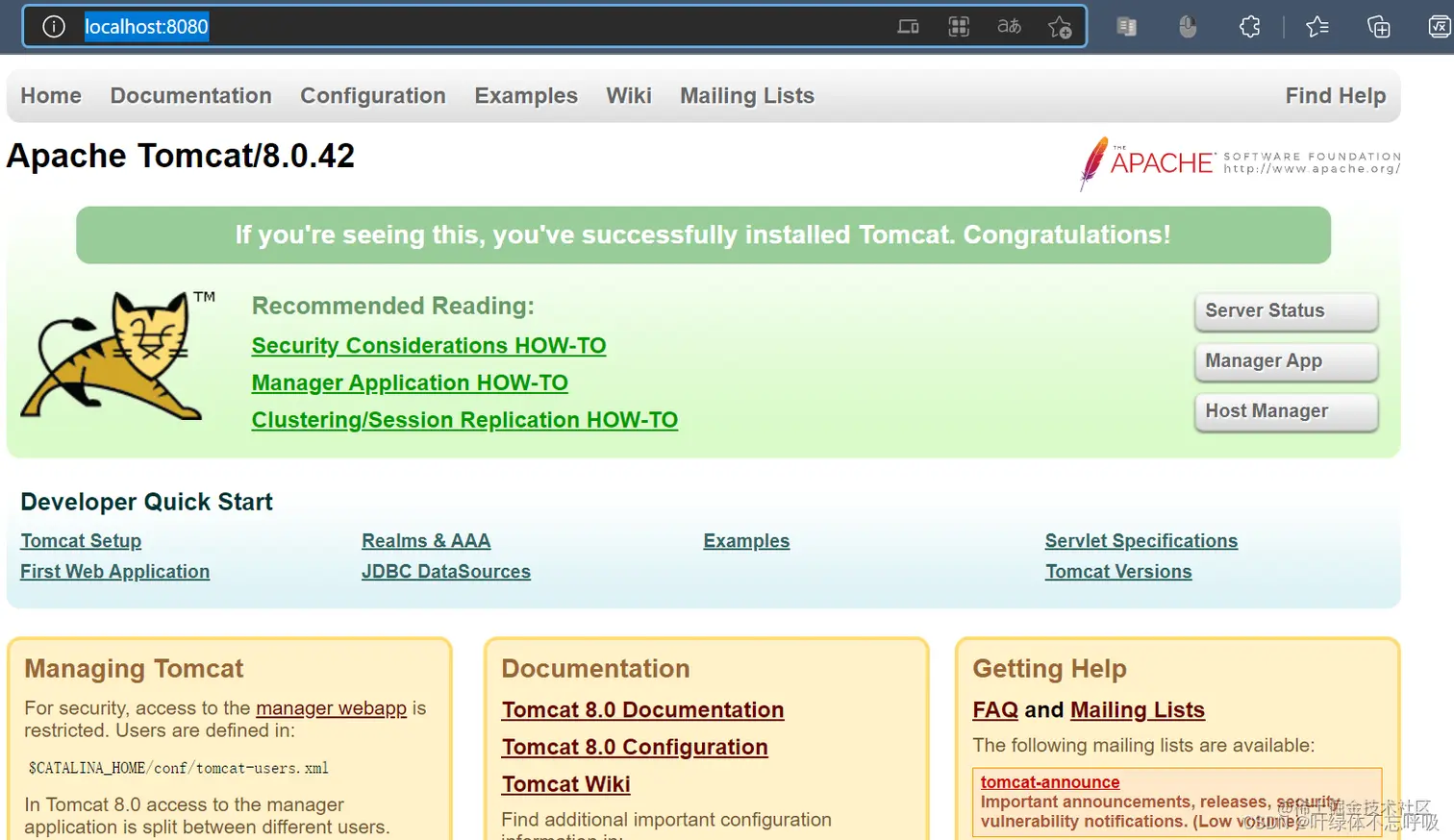Open the Extensions puzzle icon
This screenshot has height=840, width=1454.
coord(1250,27)
